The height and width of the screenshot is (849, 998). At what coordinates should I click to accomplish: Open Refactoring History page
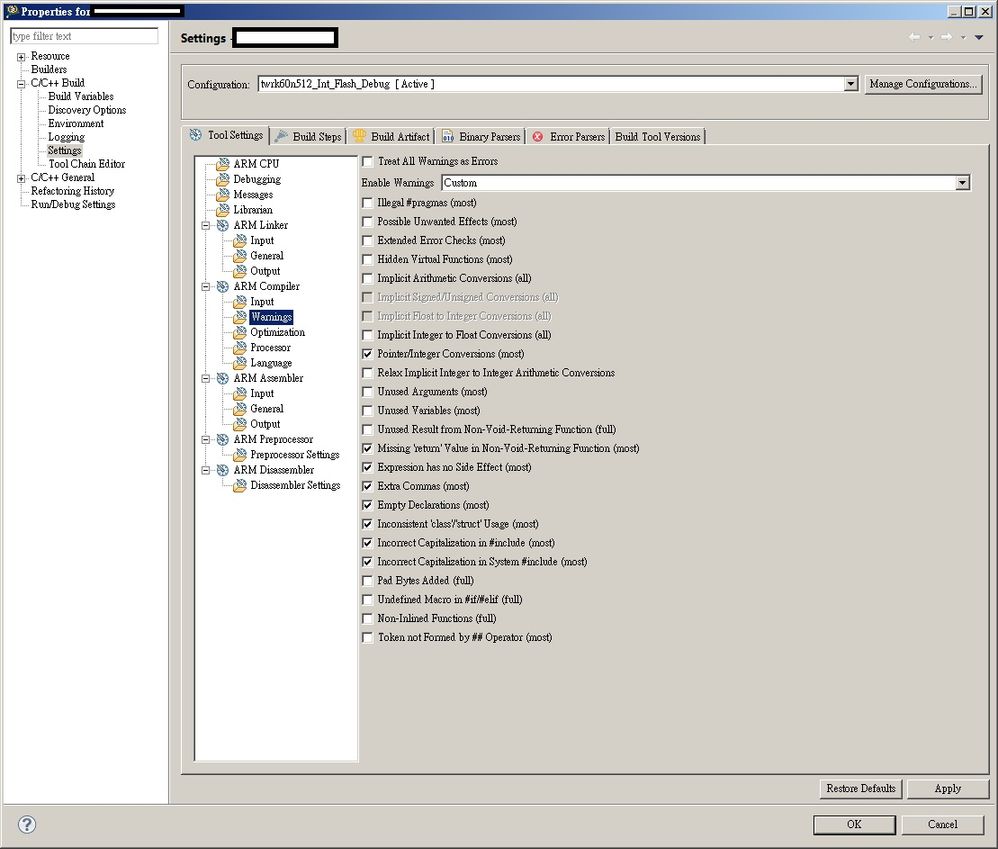(x=73, y=191)
